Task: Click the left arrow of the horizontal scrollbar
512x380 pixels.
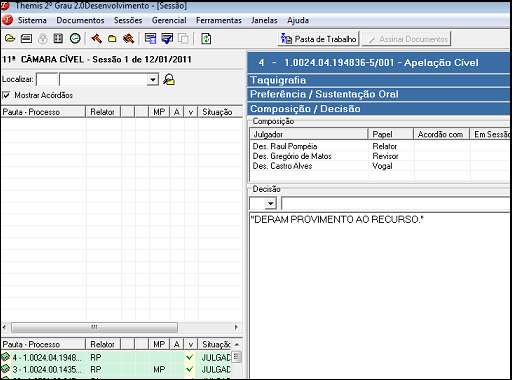Action: point(4,327)
